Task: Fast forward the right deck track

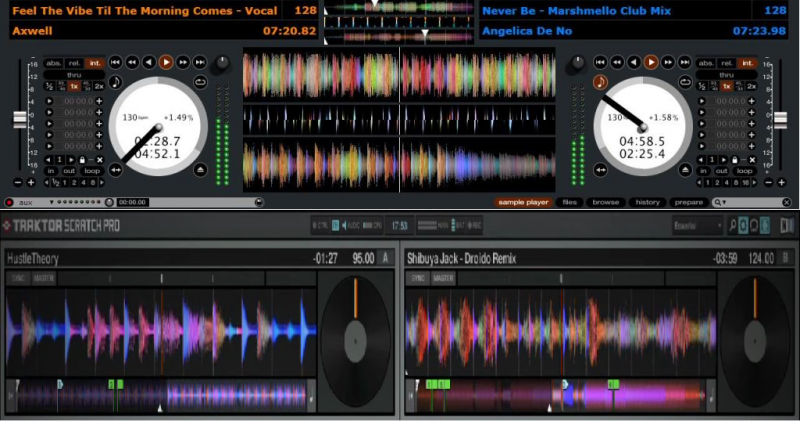Action: (x=667, y=62)
